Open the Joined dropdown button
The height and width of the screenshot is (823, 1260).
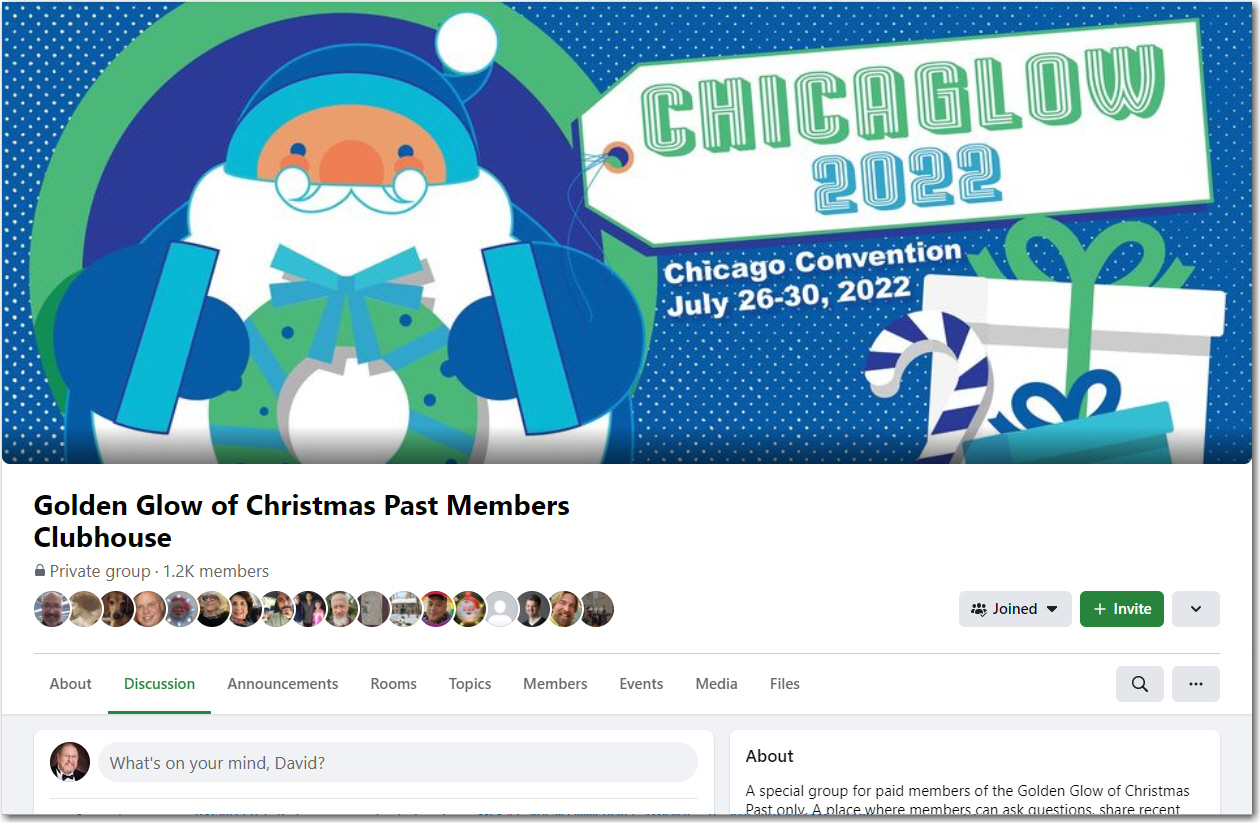click(x=1015, y=609)
